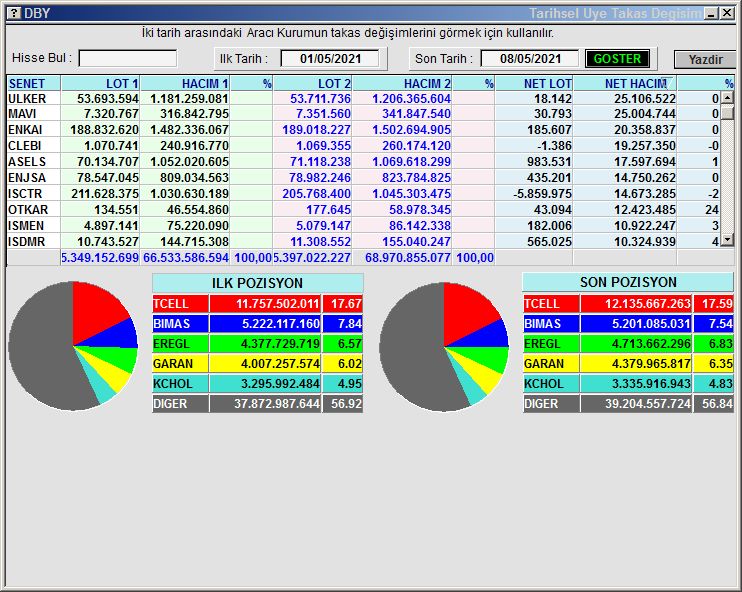
Task: Select the ISDMR row
Action: [363, 242]
